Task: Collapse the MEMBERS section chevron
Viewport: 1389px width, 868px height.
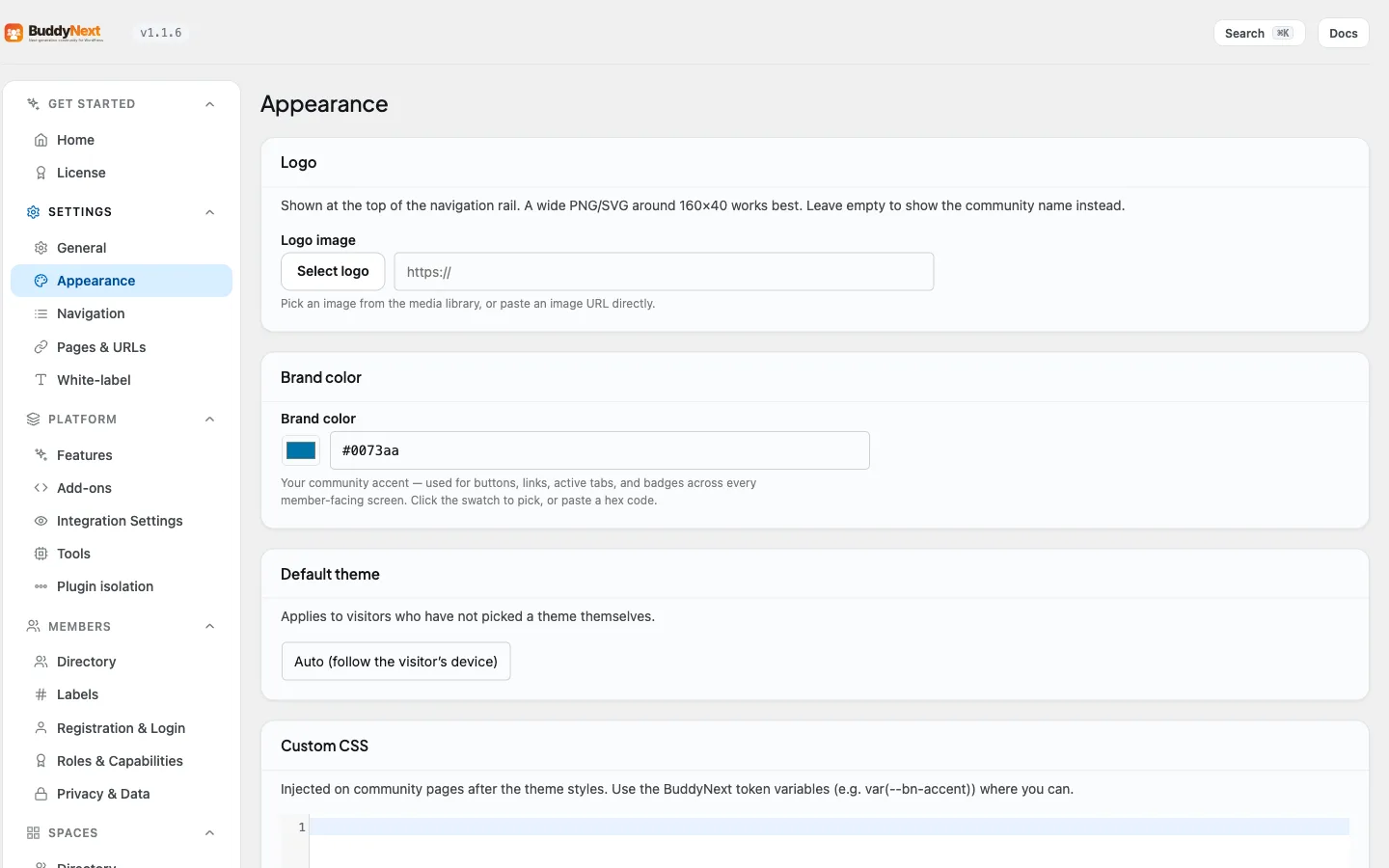Action: pos(209,627)
